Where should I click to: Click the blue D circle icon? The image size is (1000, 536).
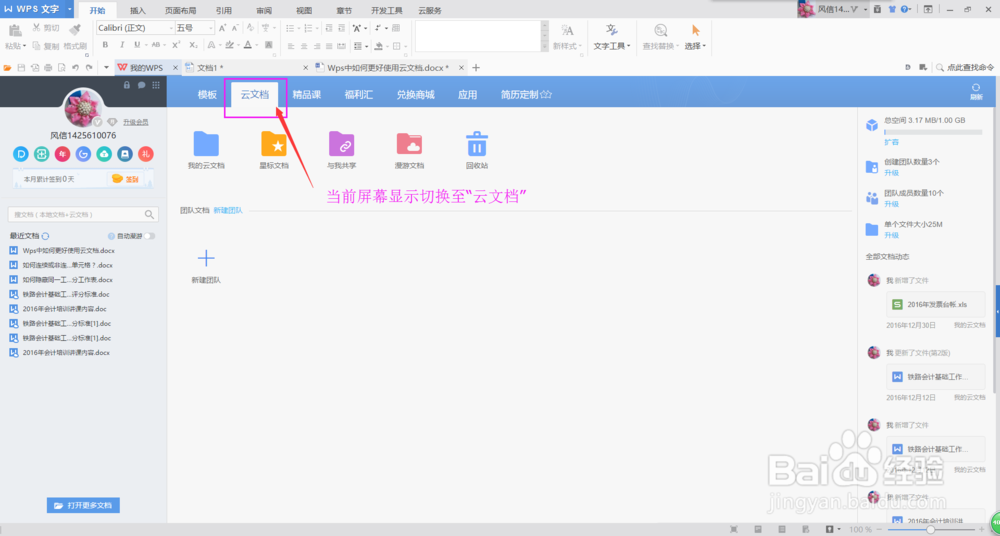click(21, 154)
